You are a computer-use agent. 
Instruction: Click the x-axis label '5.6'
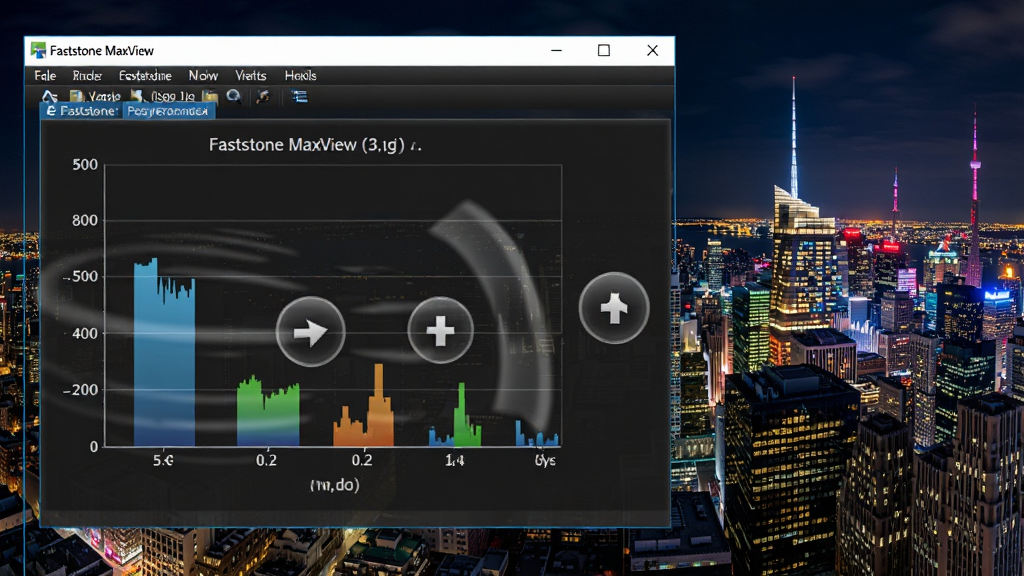click(x=163, y=460)
